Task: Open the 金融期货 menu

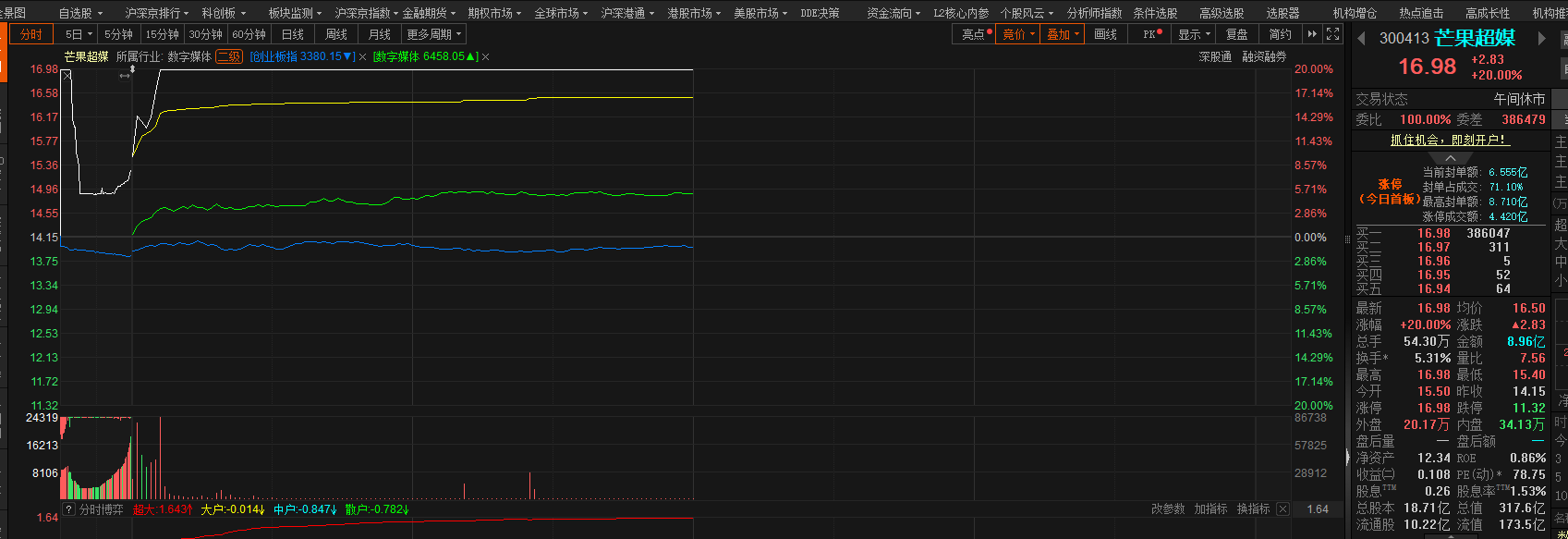Action: pyautogui.click(x=429, y=13)
